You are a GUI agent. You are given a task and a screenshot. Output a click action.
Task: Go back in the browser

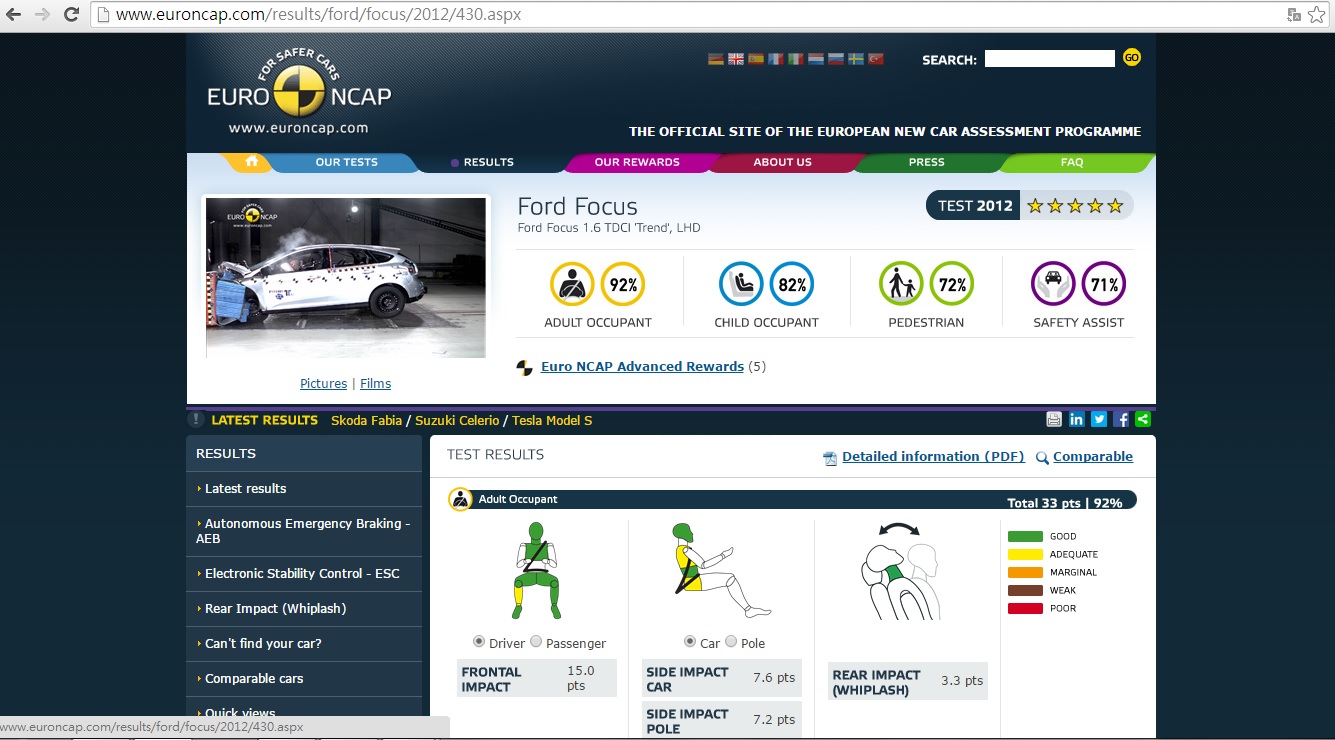coord(14,15)
